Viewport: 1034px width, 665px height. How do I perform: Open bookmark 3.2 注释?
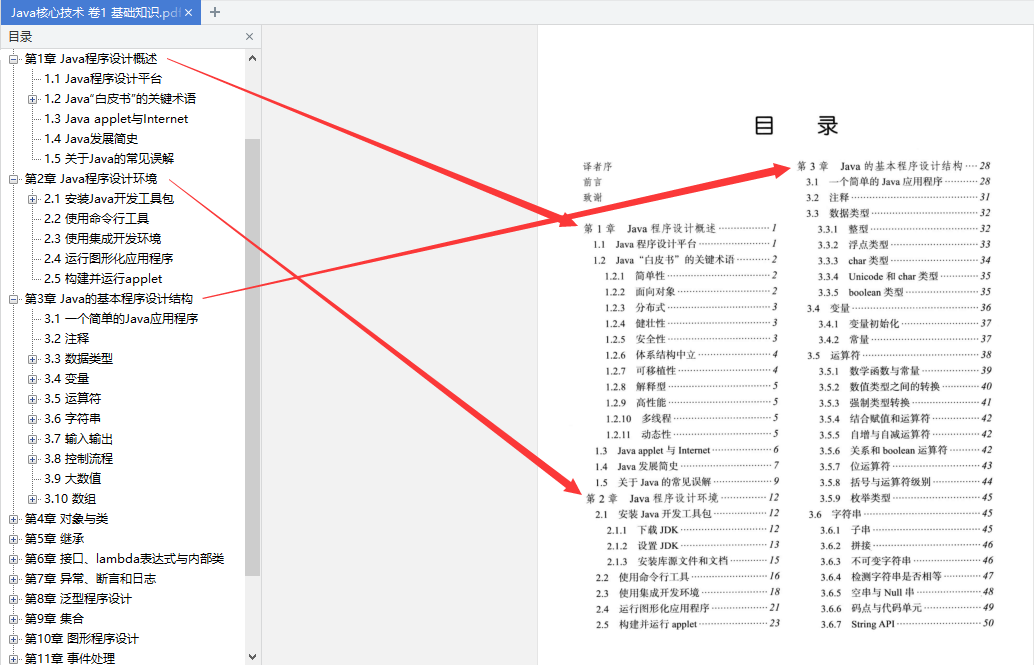pyautogui.click(x=67, y=338)
